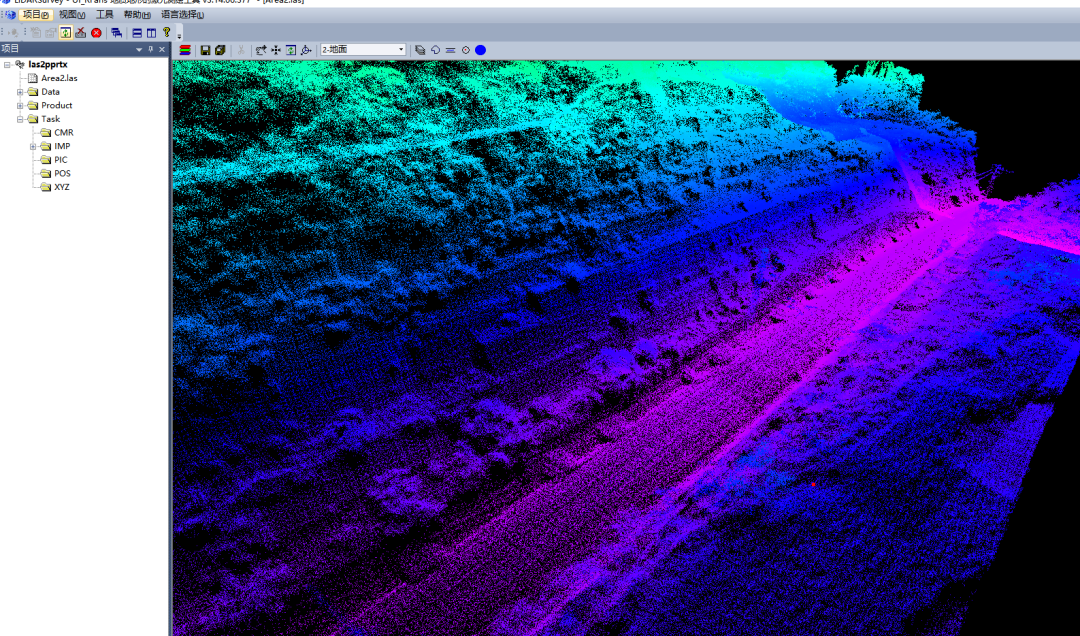
Task: Select the IMP folder
Action: point(62,146)
